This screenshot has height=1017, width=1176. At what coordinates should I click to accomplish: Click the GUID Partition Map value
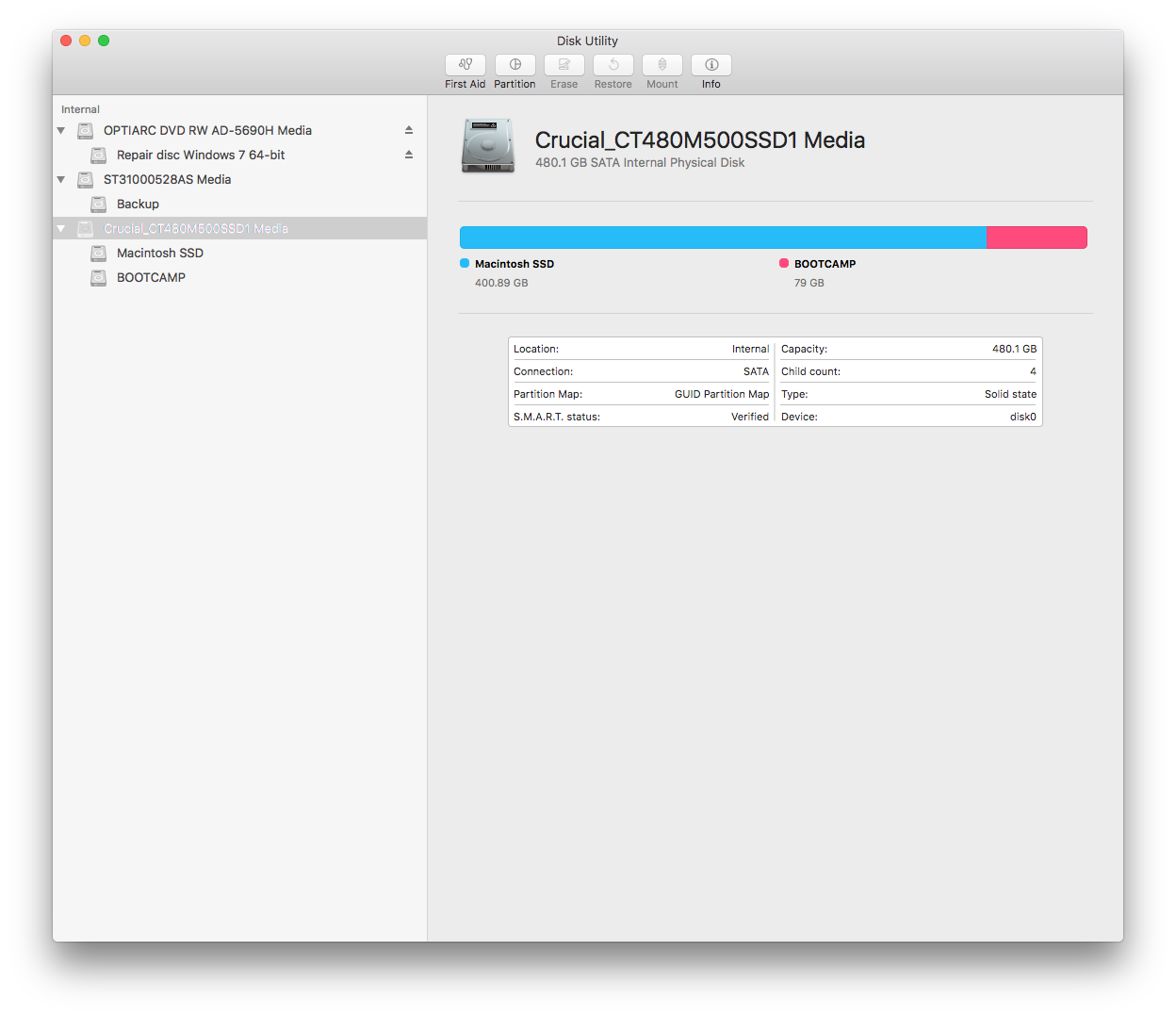click(722, 394)
